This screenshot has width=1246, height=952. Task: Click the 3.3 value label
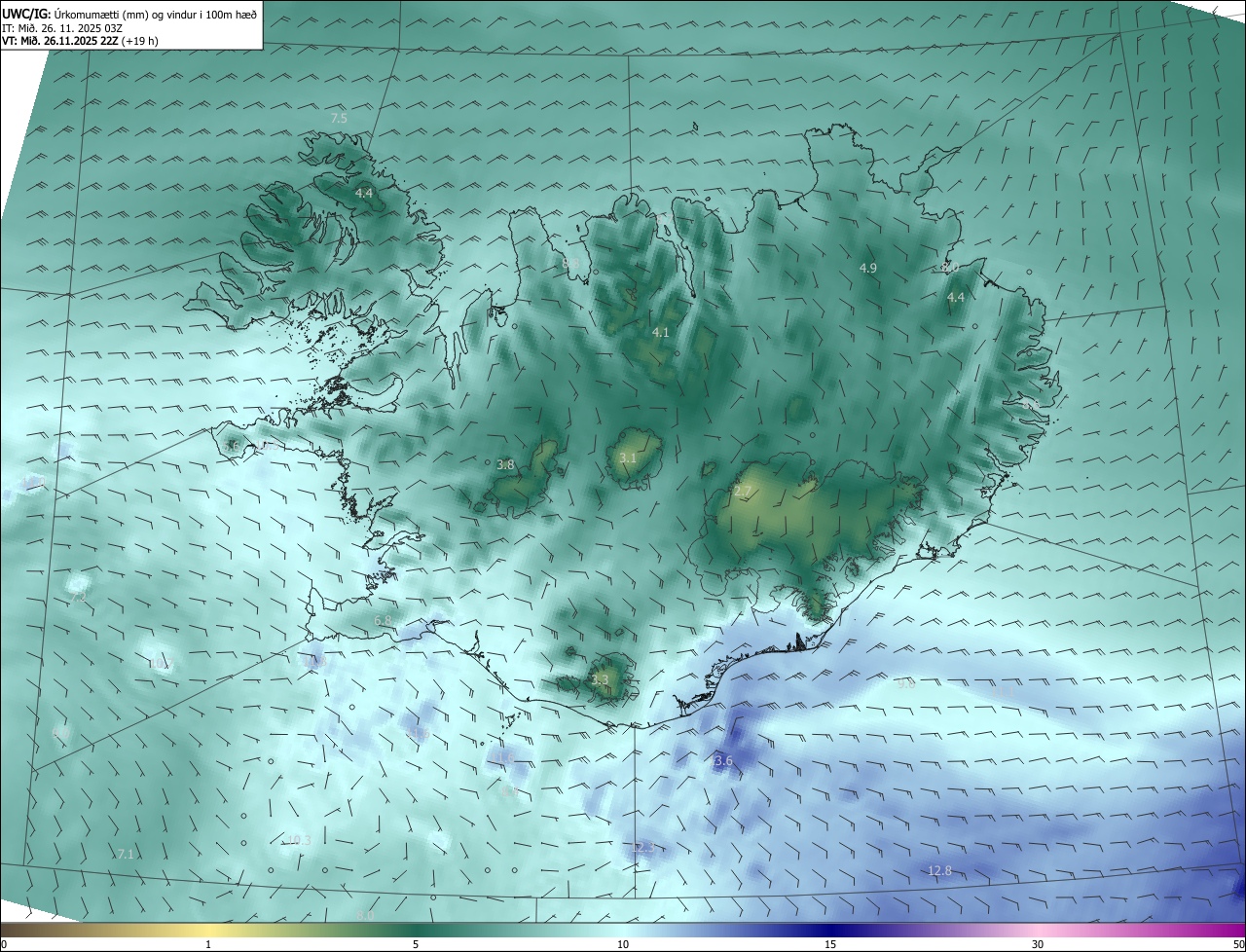pos(600,680)
